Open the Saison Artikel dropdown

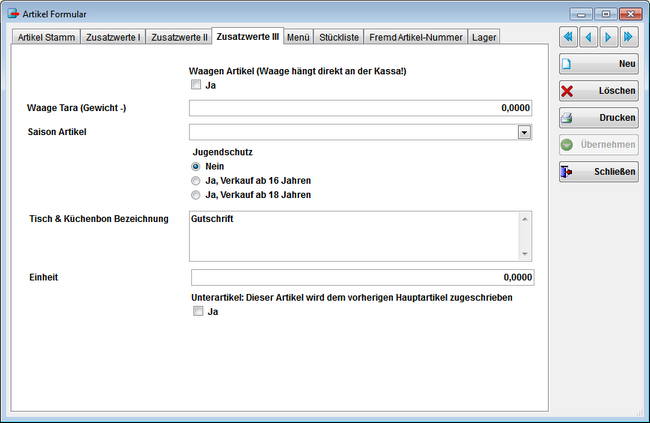pyautogui.click(x=524, y=132)
